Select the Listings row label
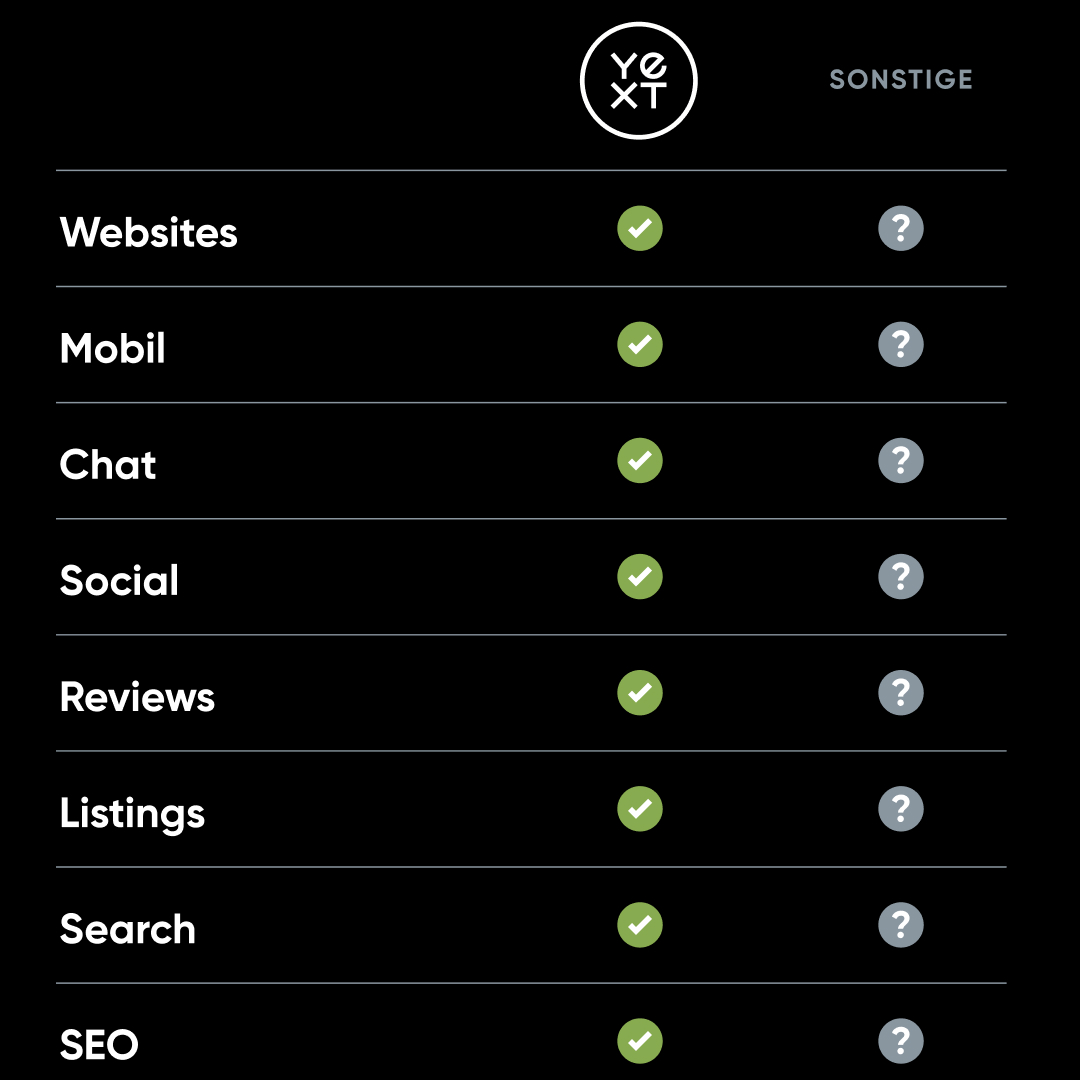The height and width of the screenshot is (1080, 1080). (132, 813)
